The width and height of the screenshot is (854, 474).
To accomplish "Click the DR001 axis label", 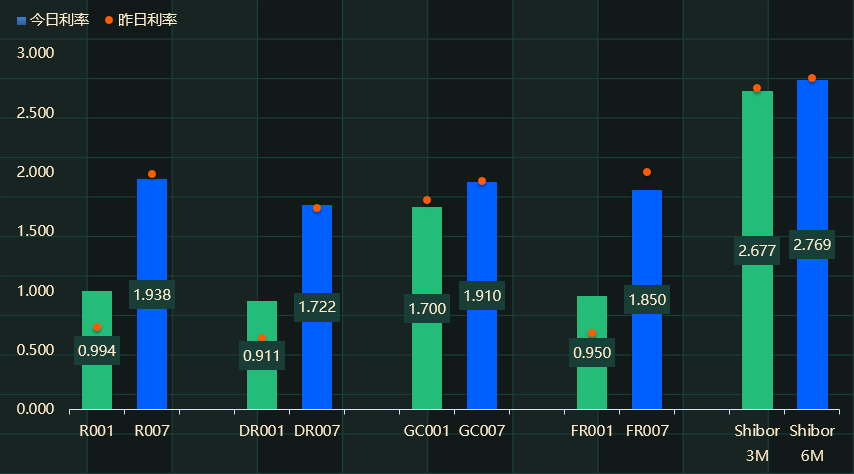I will coord(262,431).
